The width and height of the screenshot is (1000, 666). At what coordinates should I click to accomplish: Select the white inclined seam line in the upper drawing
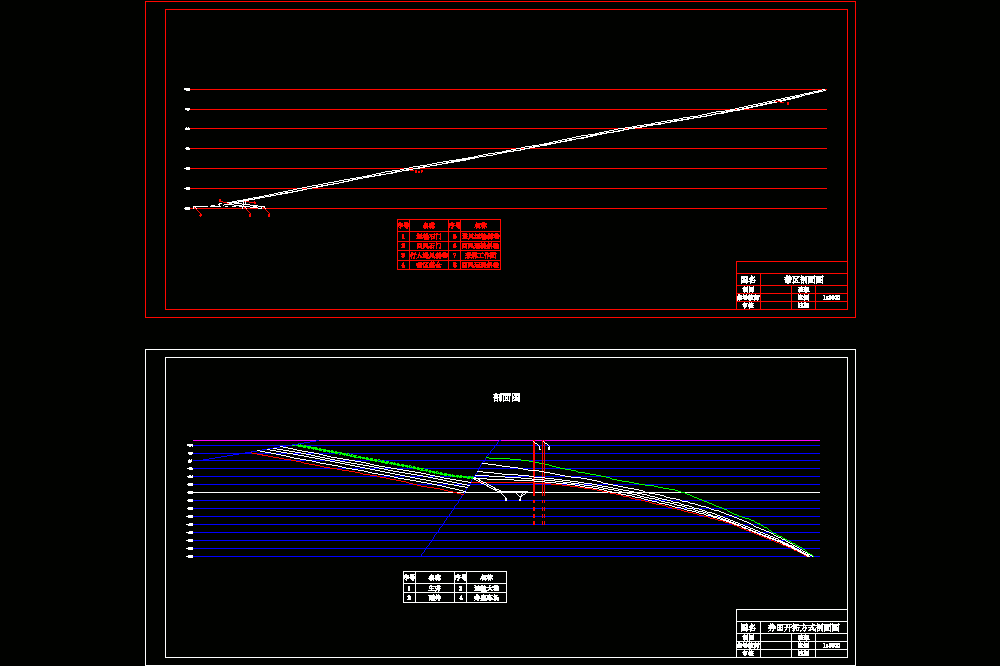click(x=529, y=147)
